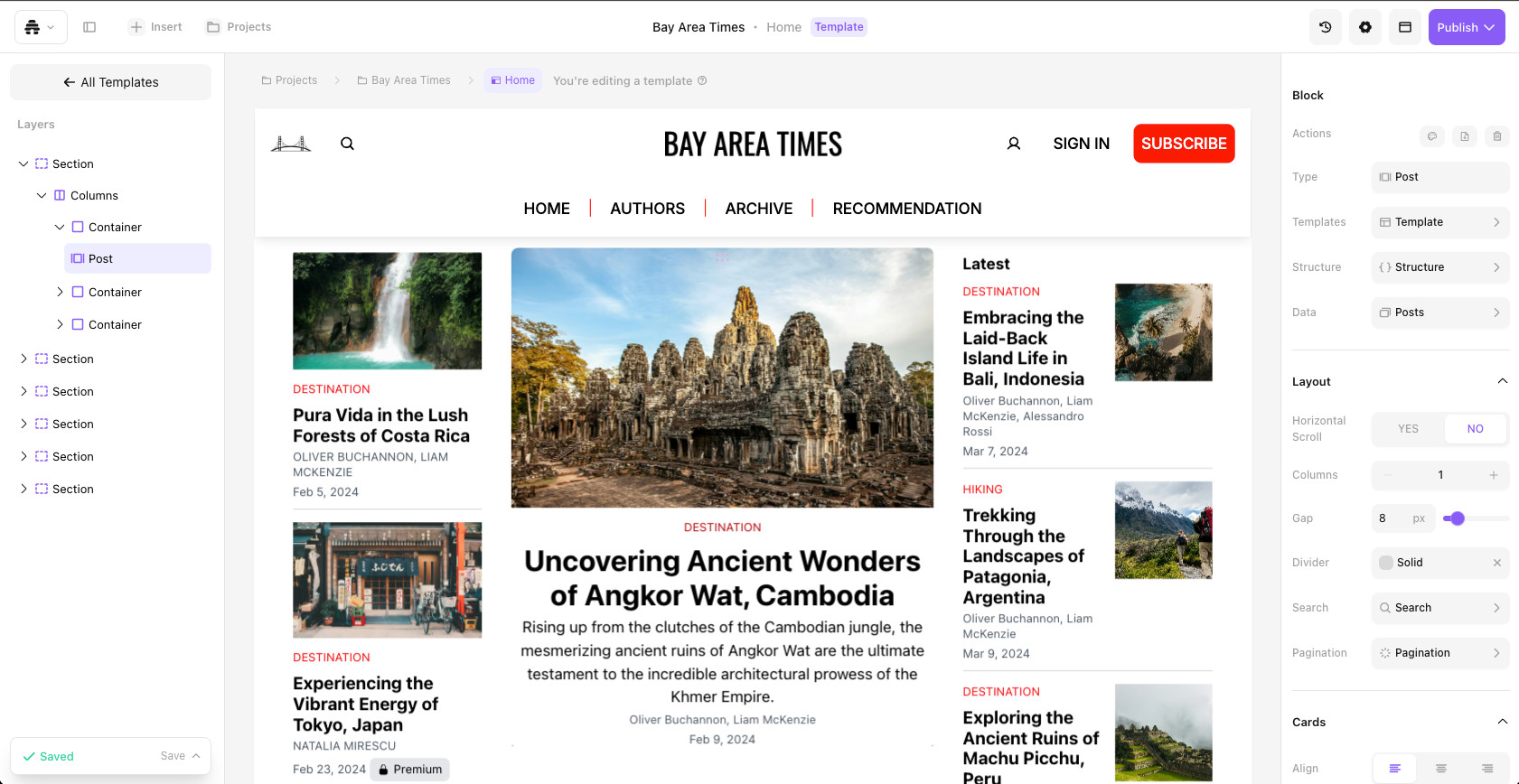Open the Data Posts option row
This screenshot has height=784, width=1519.
(1440, 313)
